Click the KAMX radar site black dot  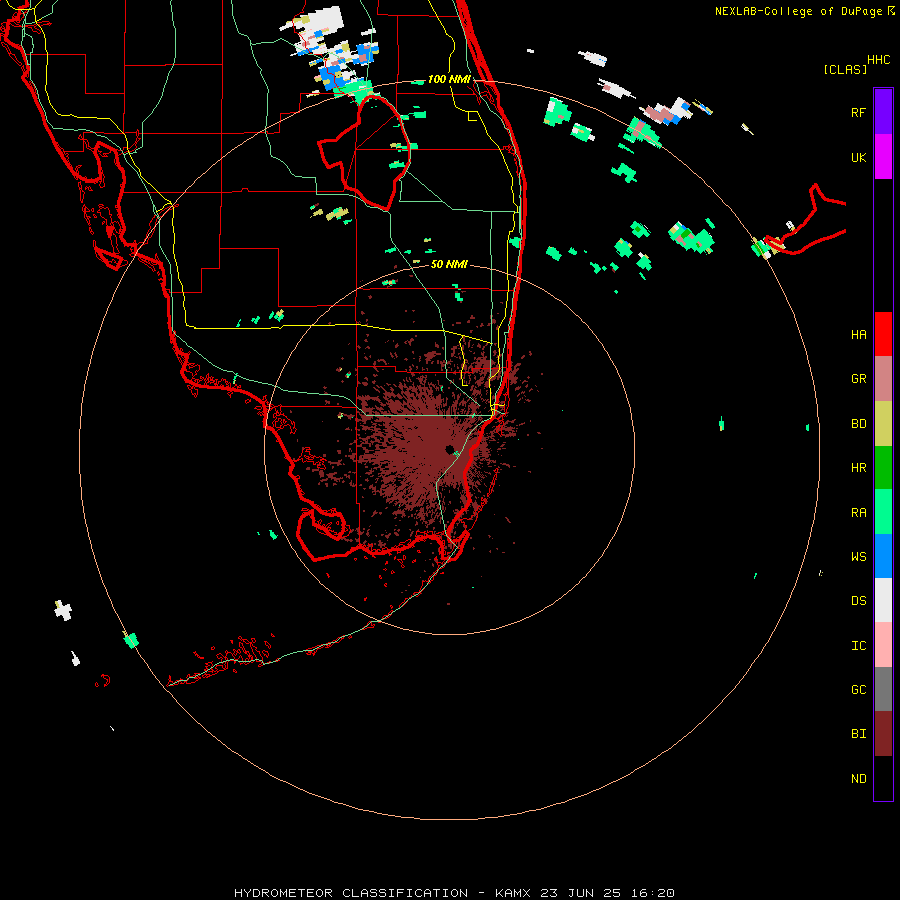450,450
